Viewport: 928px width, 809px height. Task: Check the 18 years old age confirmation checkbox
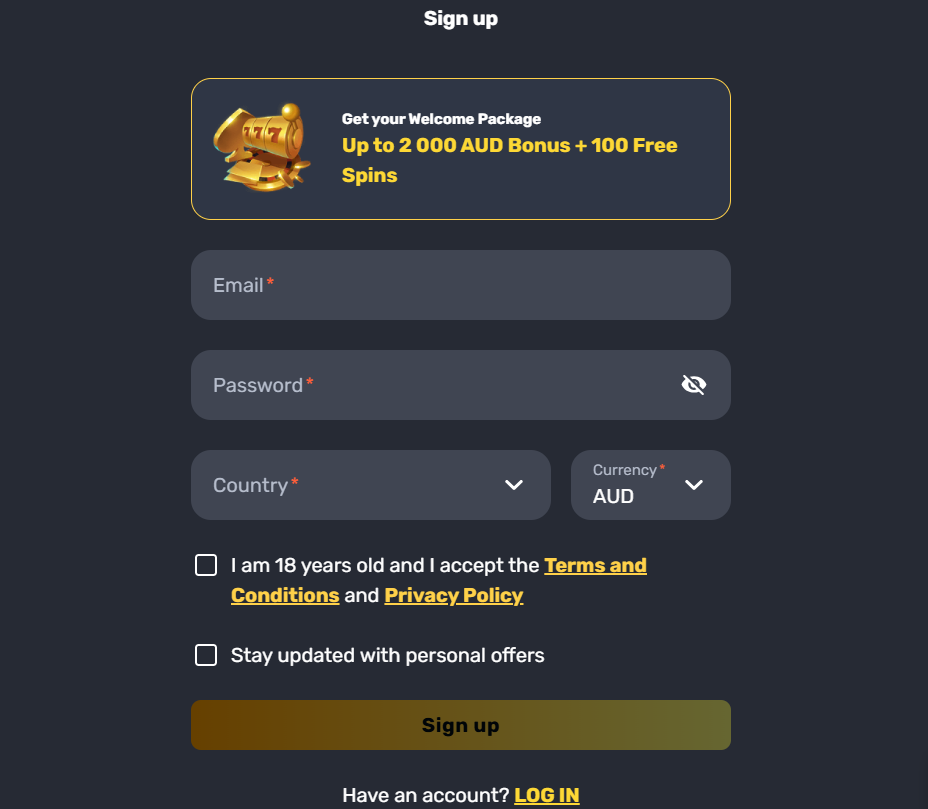[x=206, y=564]
